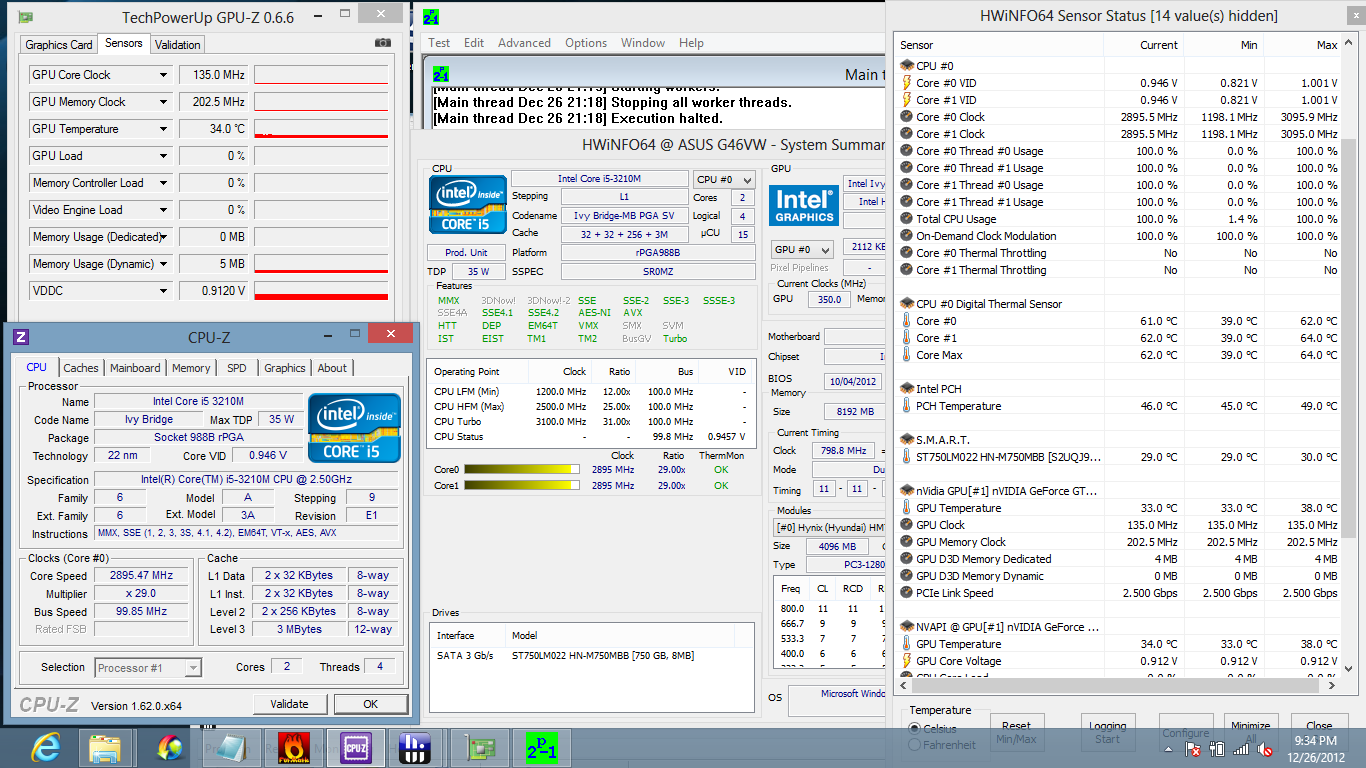Screen dimensions: 1366x768
Task: Open the GPU #0 selector dropdown
Action: pyautogui.click(x=802, y=249)
